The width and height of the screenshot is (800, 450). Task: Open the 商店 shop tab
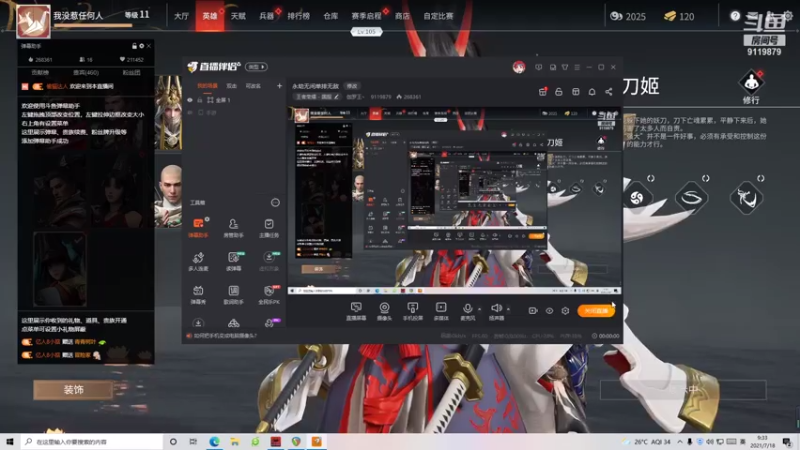(402, 16)
